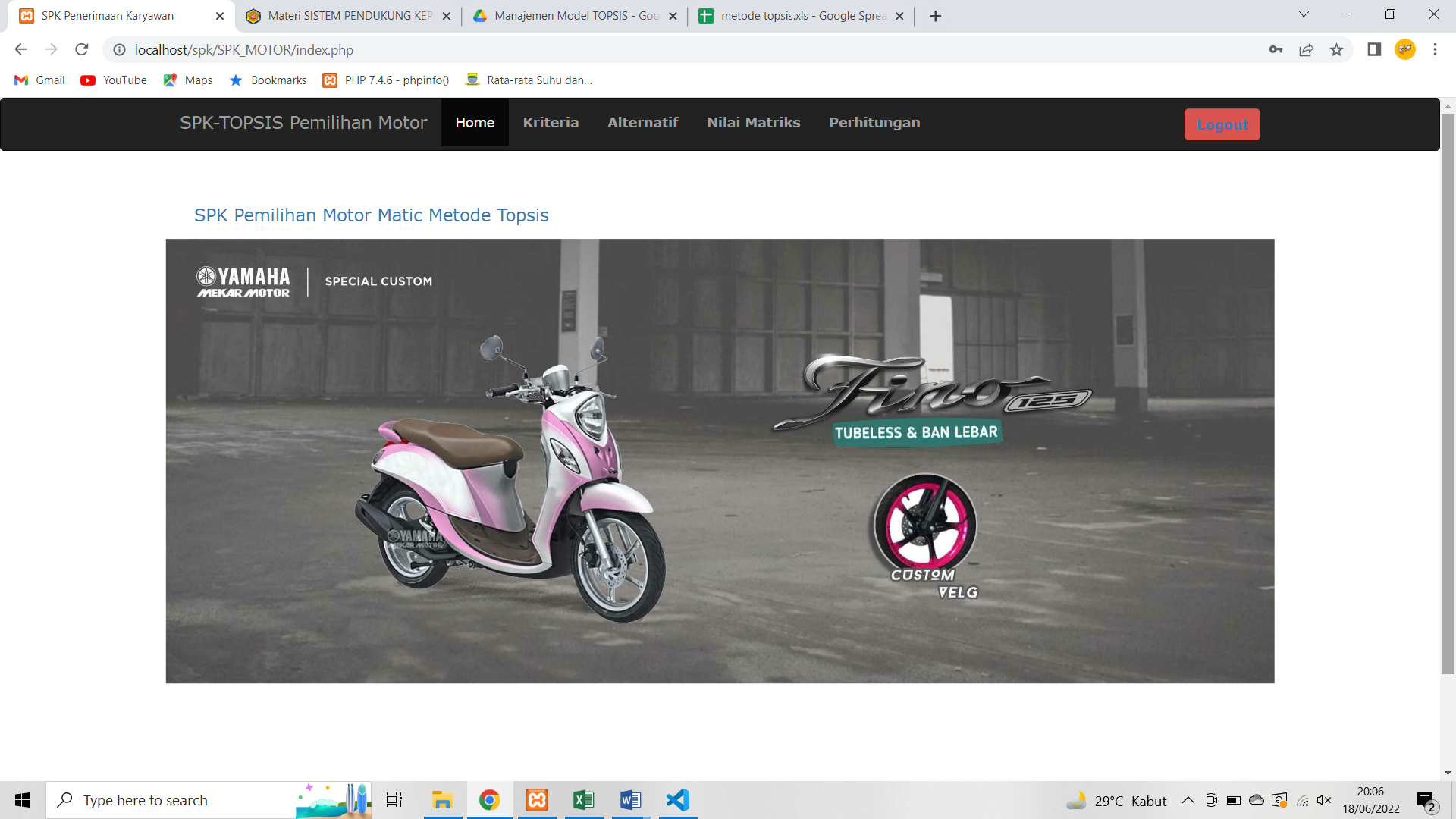Viewport: 1456px width, 819px height.
Task: Select the Kriteria menu item
Action: 551,122
